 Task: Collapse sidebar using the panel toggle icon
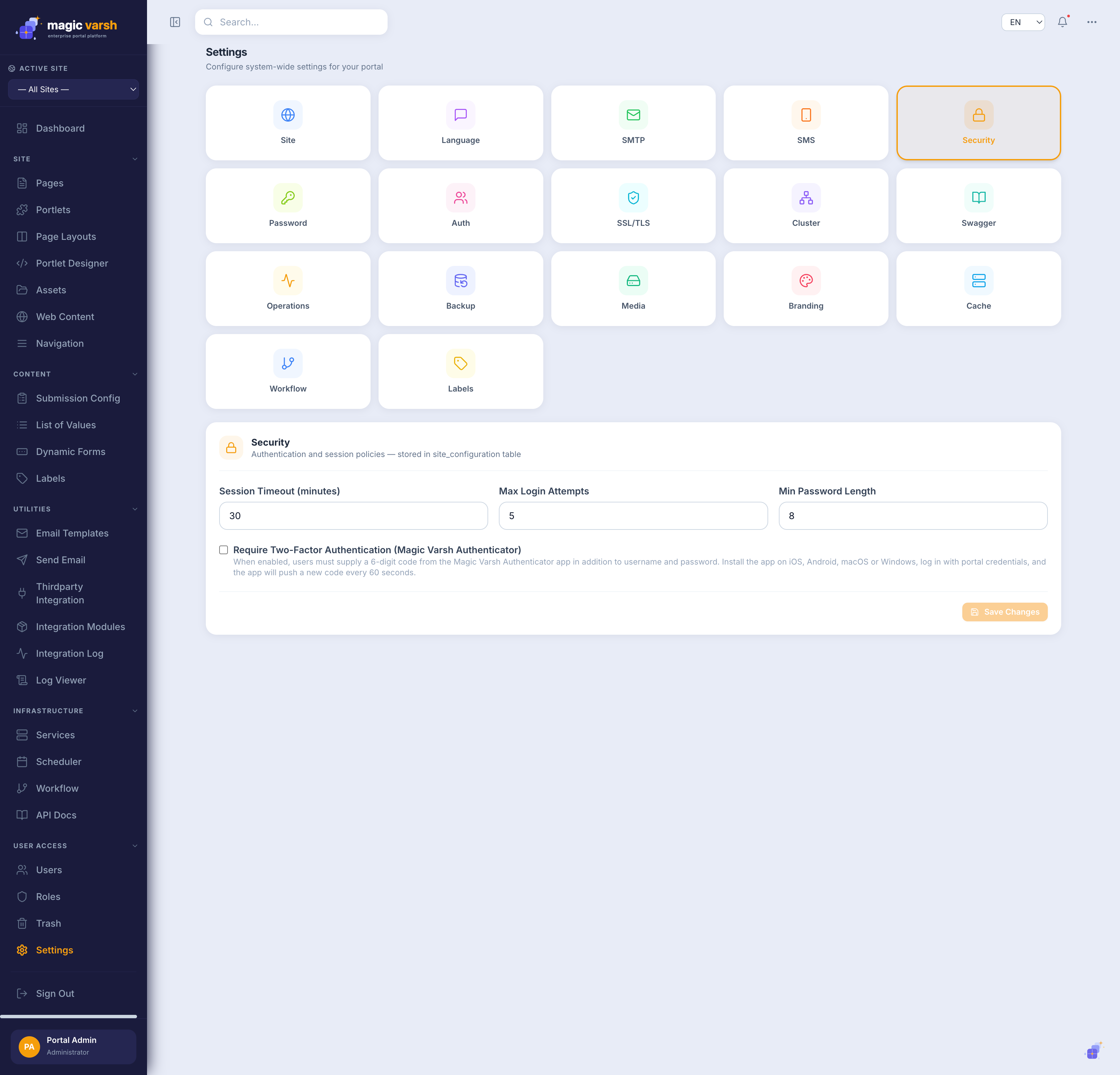click(x=175, y=22)
